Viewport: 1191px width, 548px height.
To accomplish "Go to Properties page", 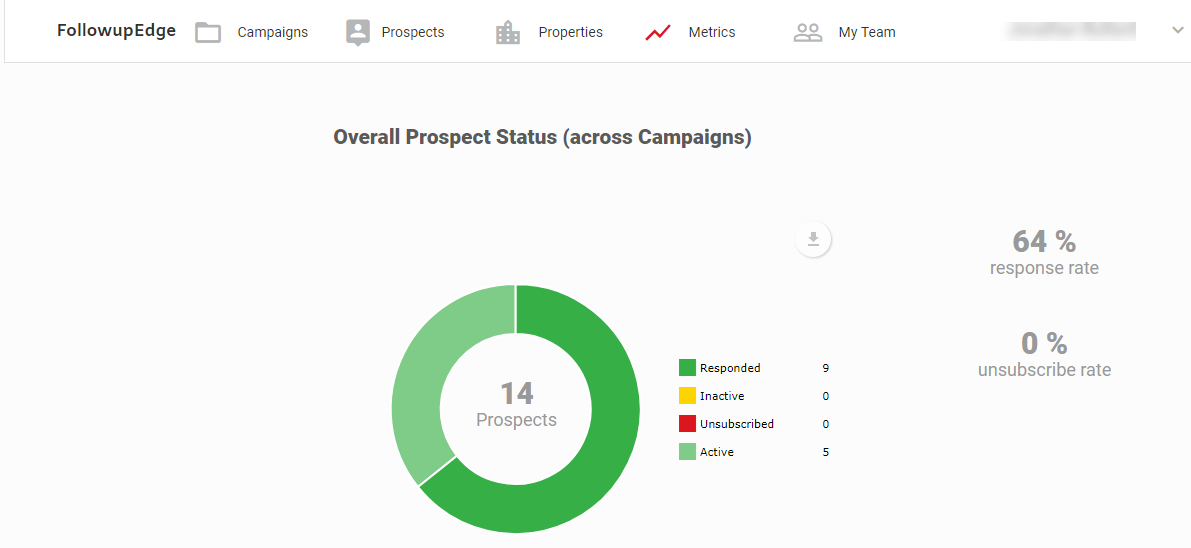I will [570, 33].
